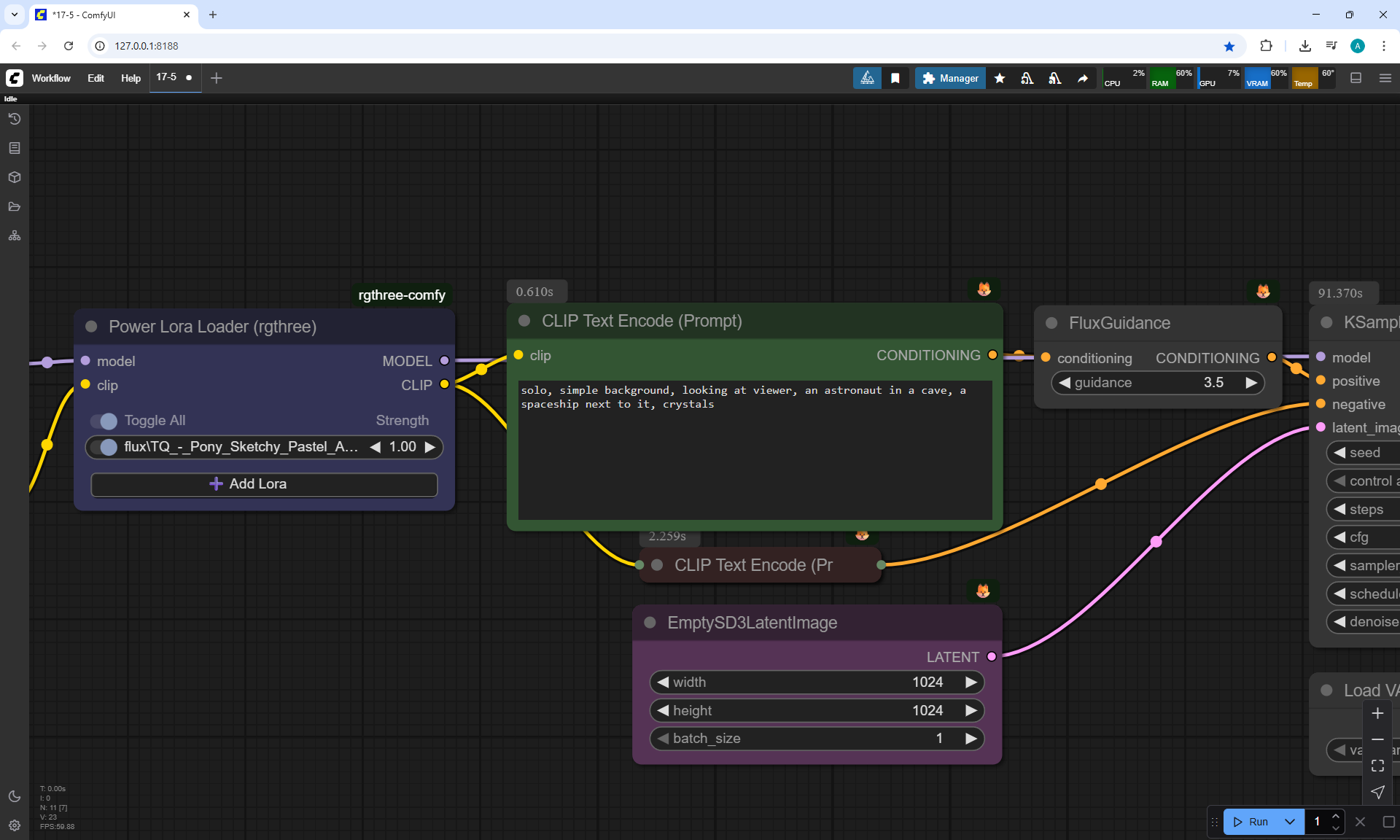Toggle dark theme moon icon
The width and height of the screenshot is (1400, 840).
tap(15, 796)
